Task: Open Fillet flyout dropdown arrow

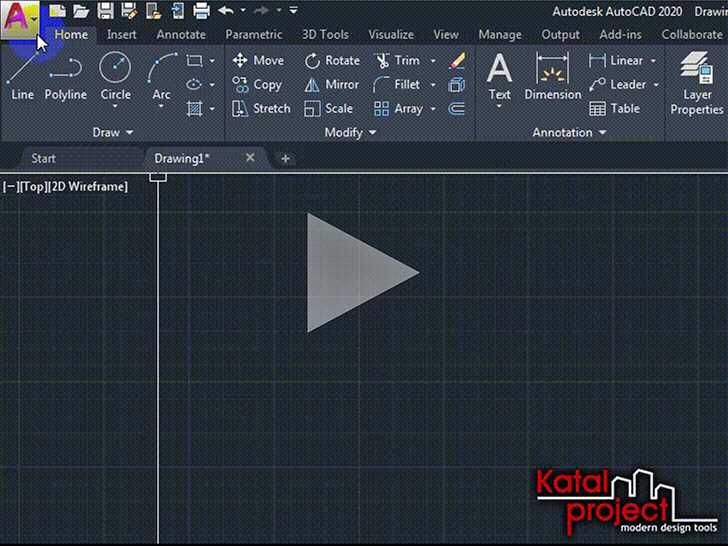Action: point(433,85)
